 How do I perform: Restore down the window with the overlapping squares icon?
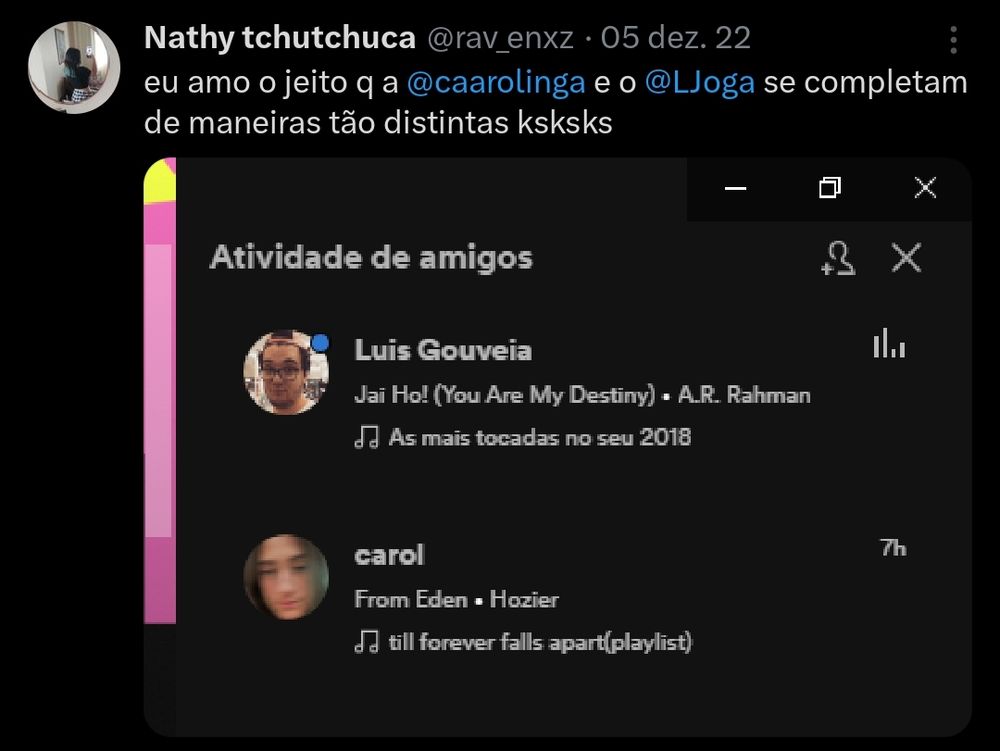(x=830, y=187)
